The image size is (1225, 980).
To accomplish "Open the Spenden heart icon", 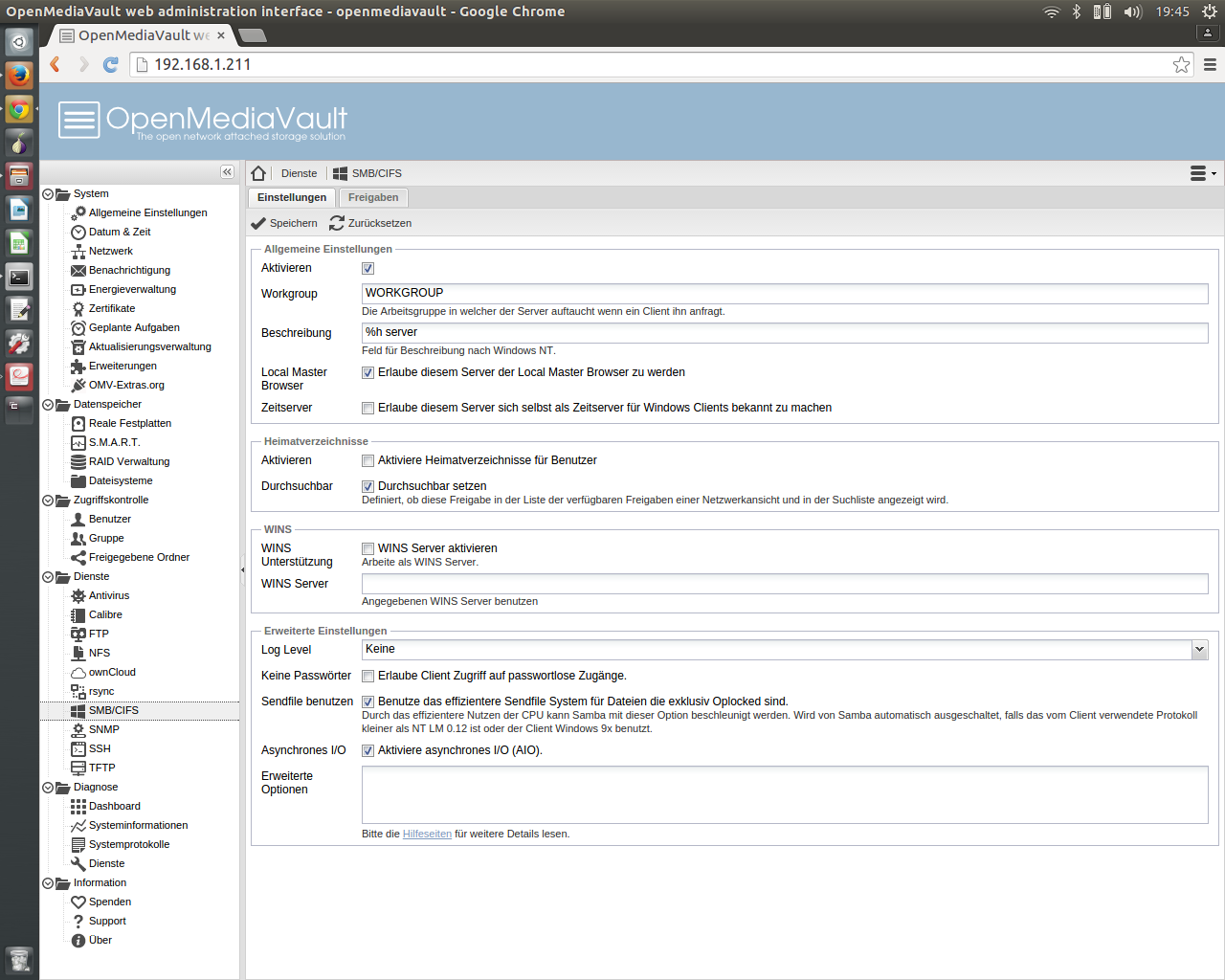I will [78, 902].
